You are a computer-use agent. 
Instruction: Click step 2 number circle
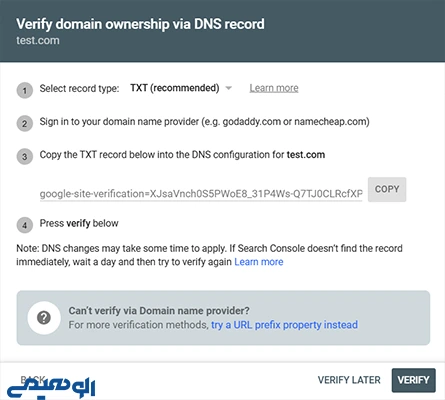point(25,124)
